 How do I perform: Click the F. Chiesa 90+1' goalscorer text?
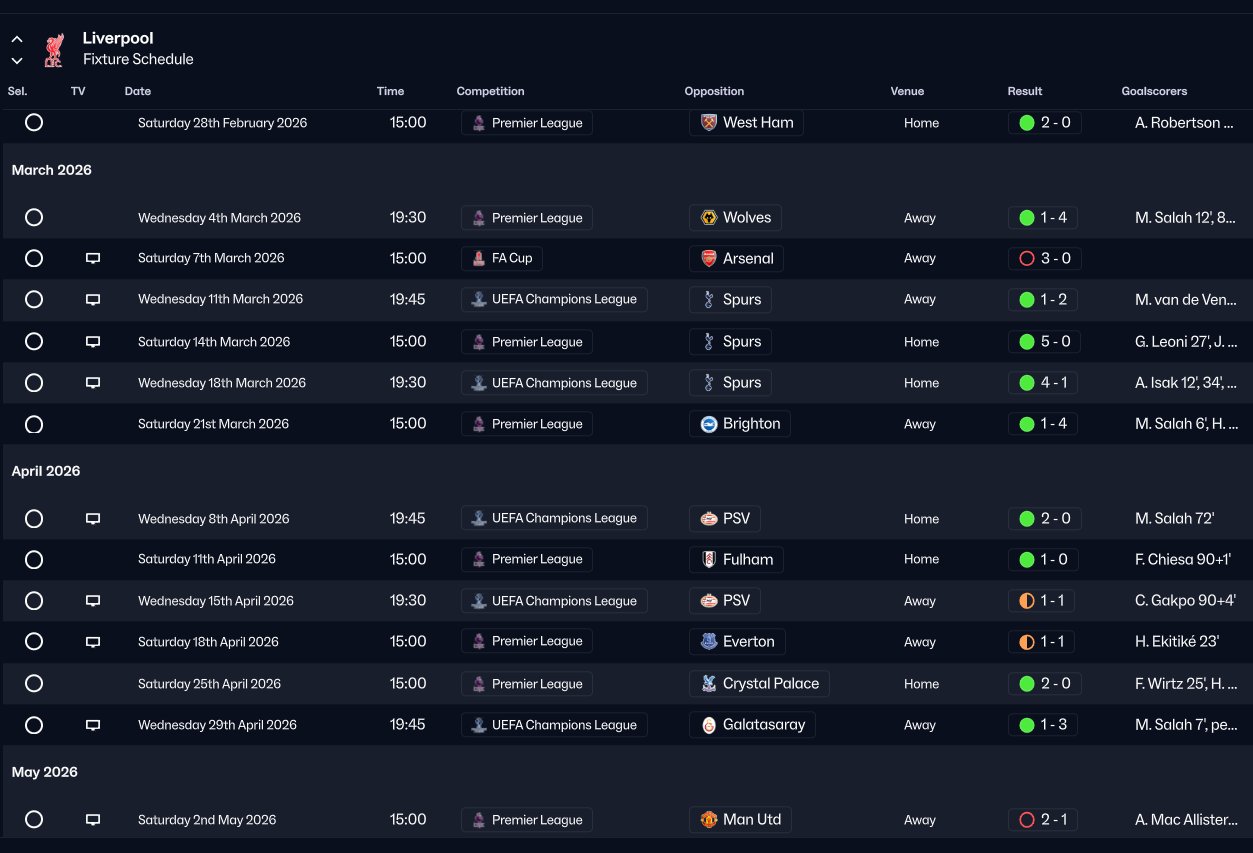click(x=1183, y=559)
